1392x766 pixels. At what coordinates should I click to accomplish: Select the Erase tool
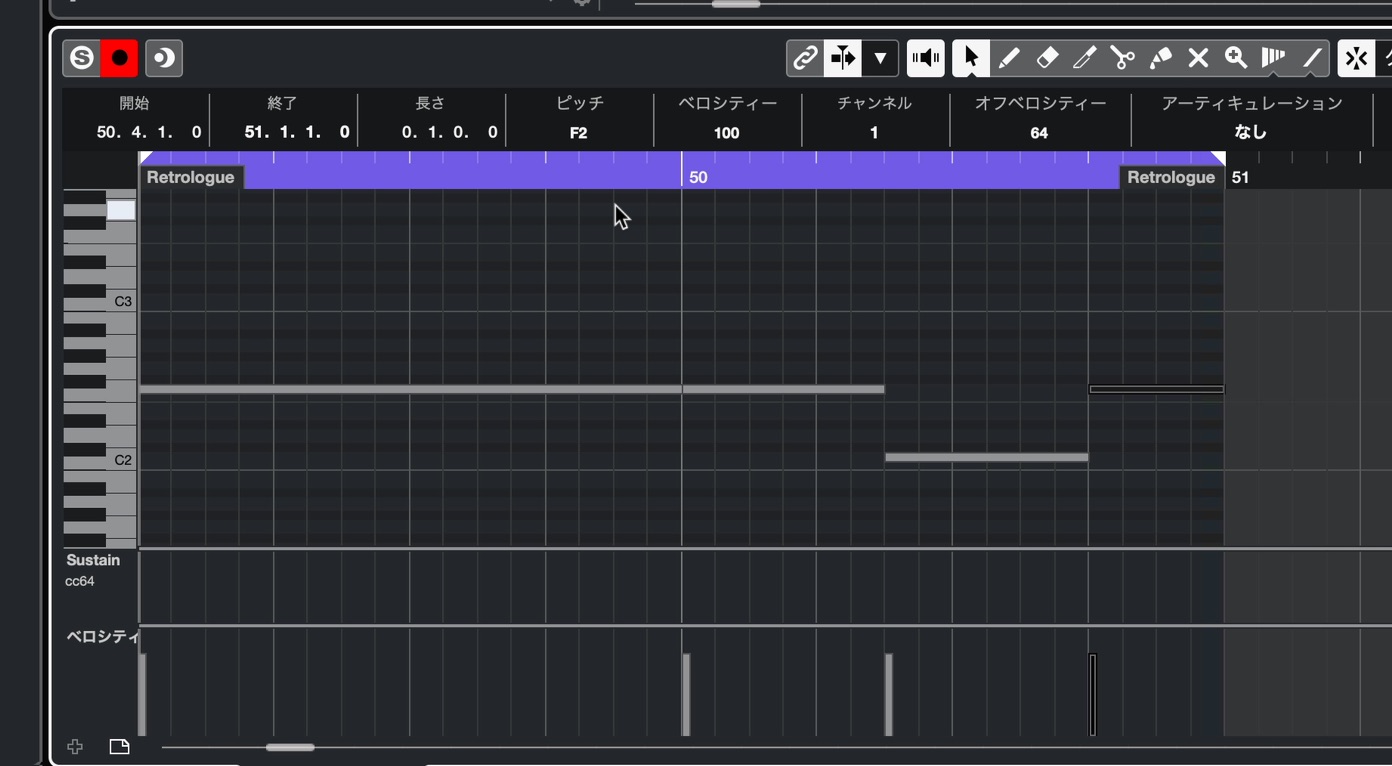click(x=1047, y=58)
